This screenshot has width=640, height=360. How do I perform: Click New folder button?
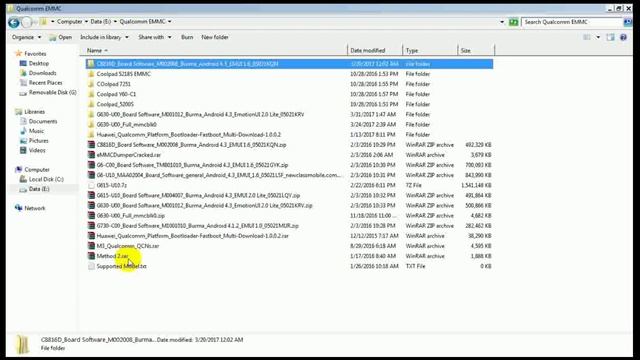click(215, 37)
